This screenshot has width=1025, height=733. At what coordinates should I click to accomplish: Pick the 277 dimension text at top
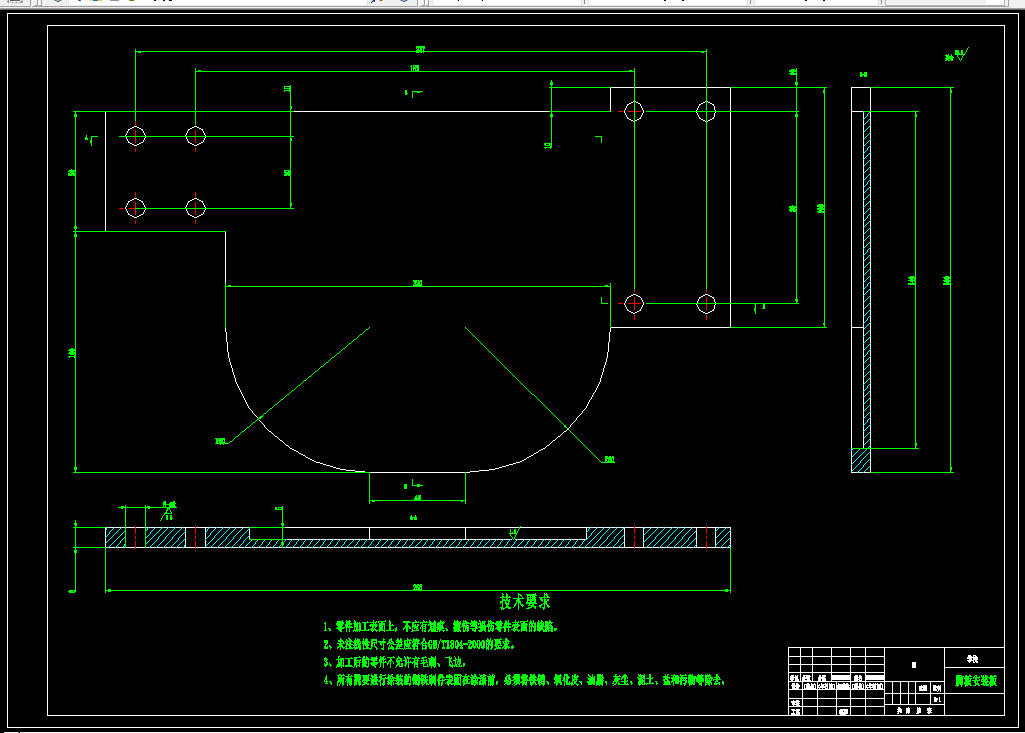click(x=420, y=50)
